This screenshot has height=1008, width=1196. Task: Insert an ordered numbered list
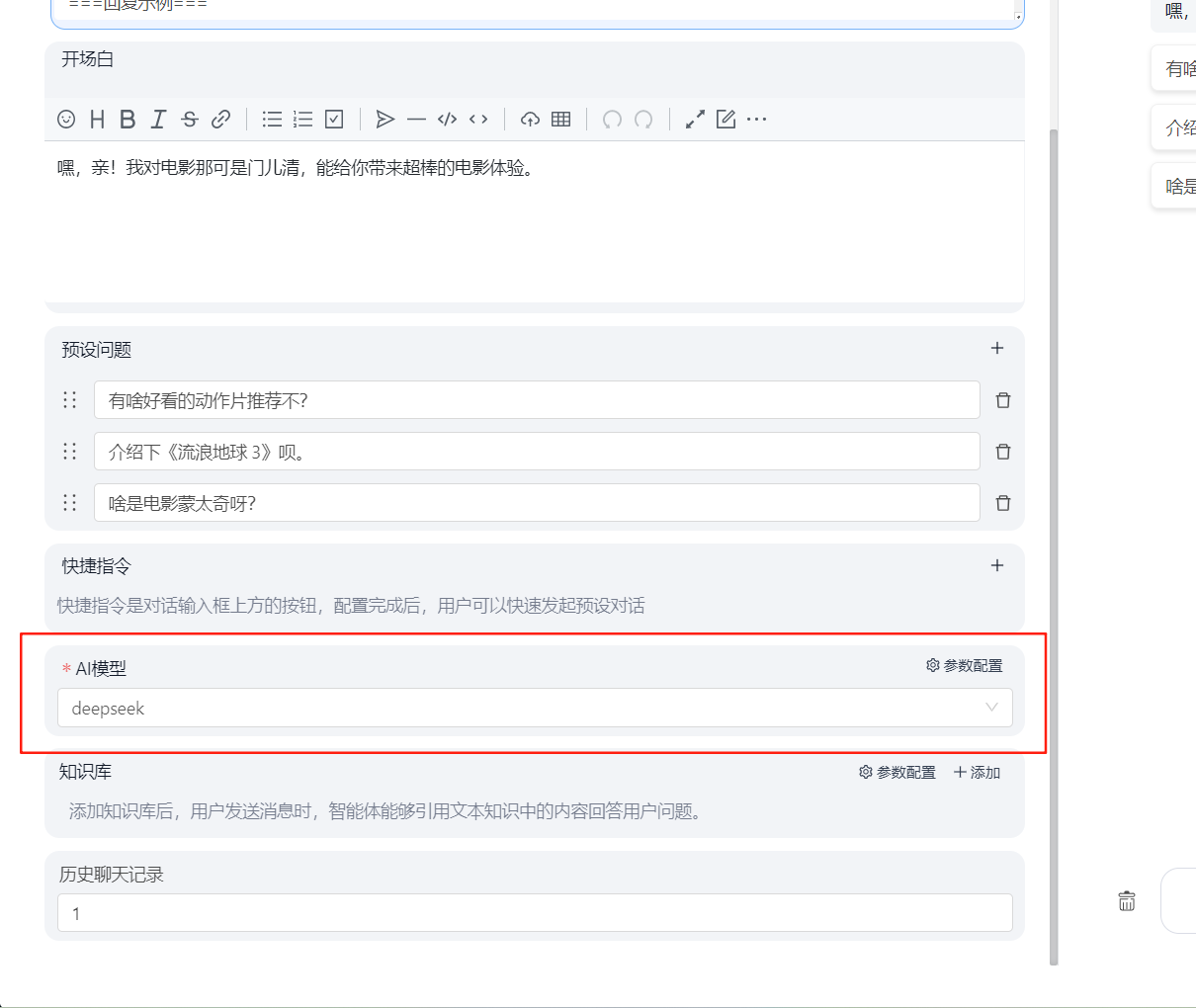pos(303,120)
